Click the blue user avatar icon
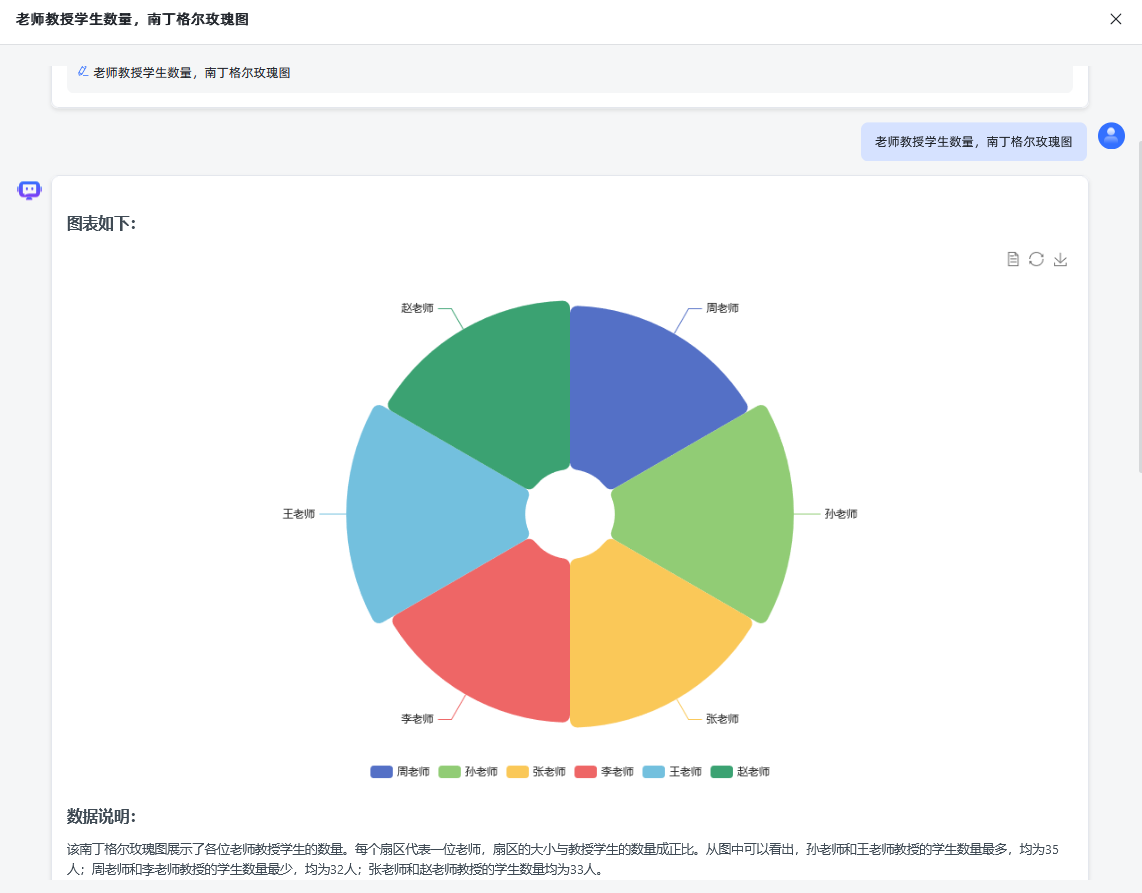 (1111, 136)
